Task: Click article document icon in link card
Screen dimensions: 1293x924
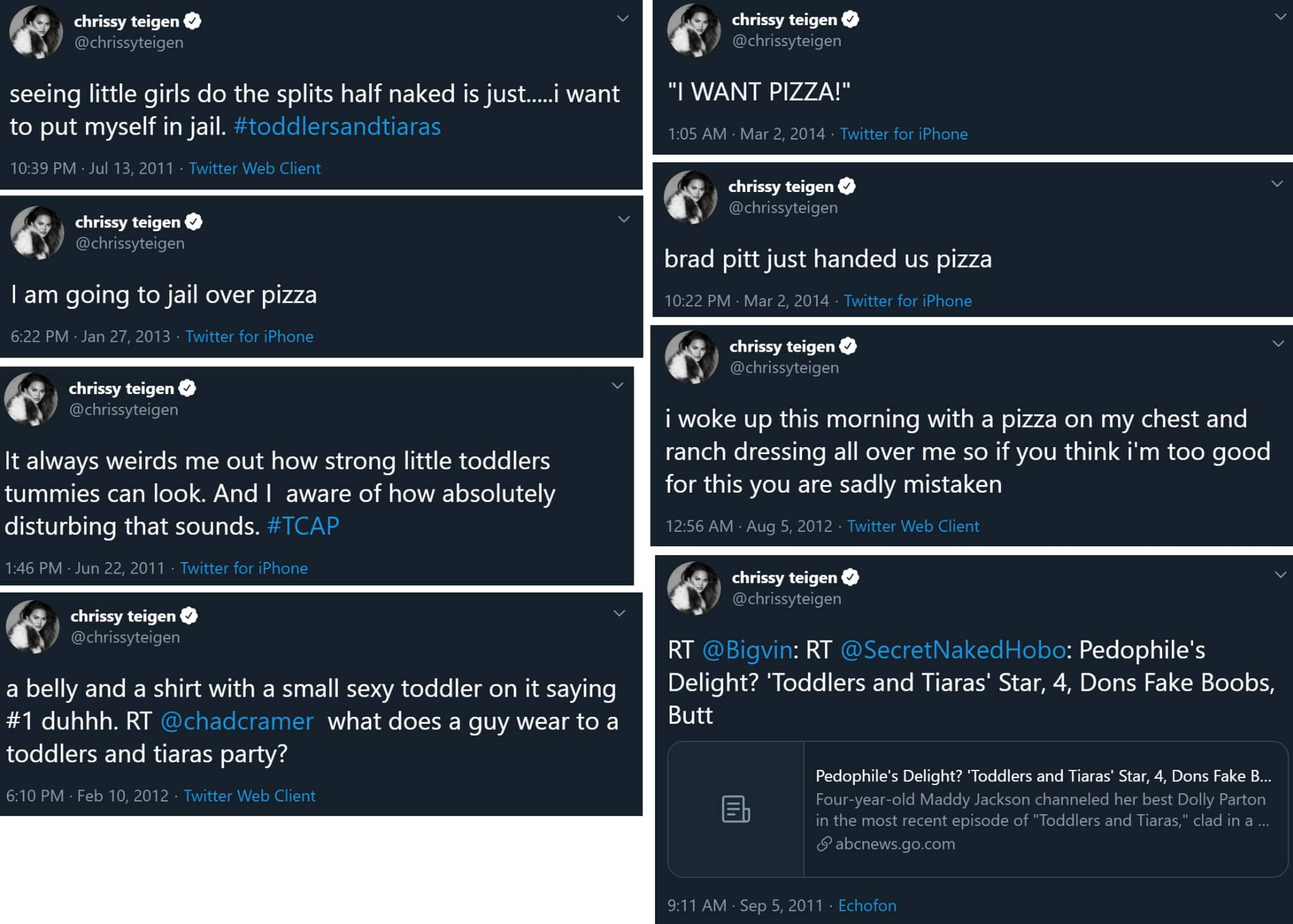Action: pos(736,809)
